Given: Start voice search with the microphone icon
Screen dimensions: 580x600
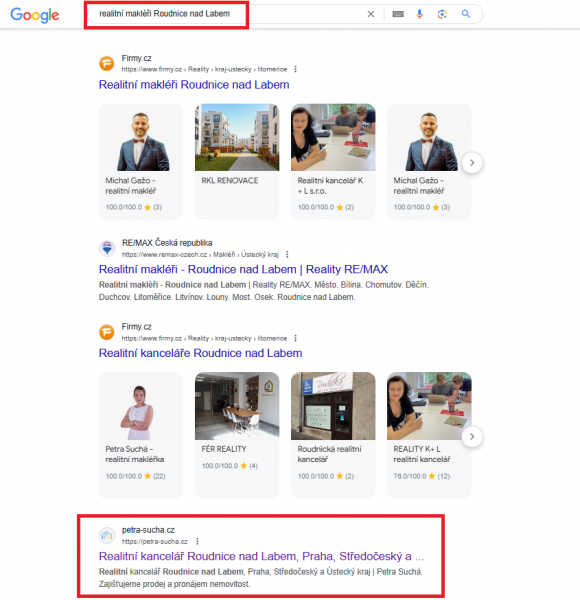Looking at the screenshot, I should tap(420, 14).
